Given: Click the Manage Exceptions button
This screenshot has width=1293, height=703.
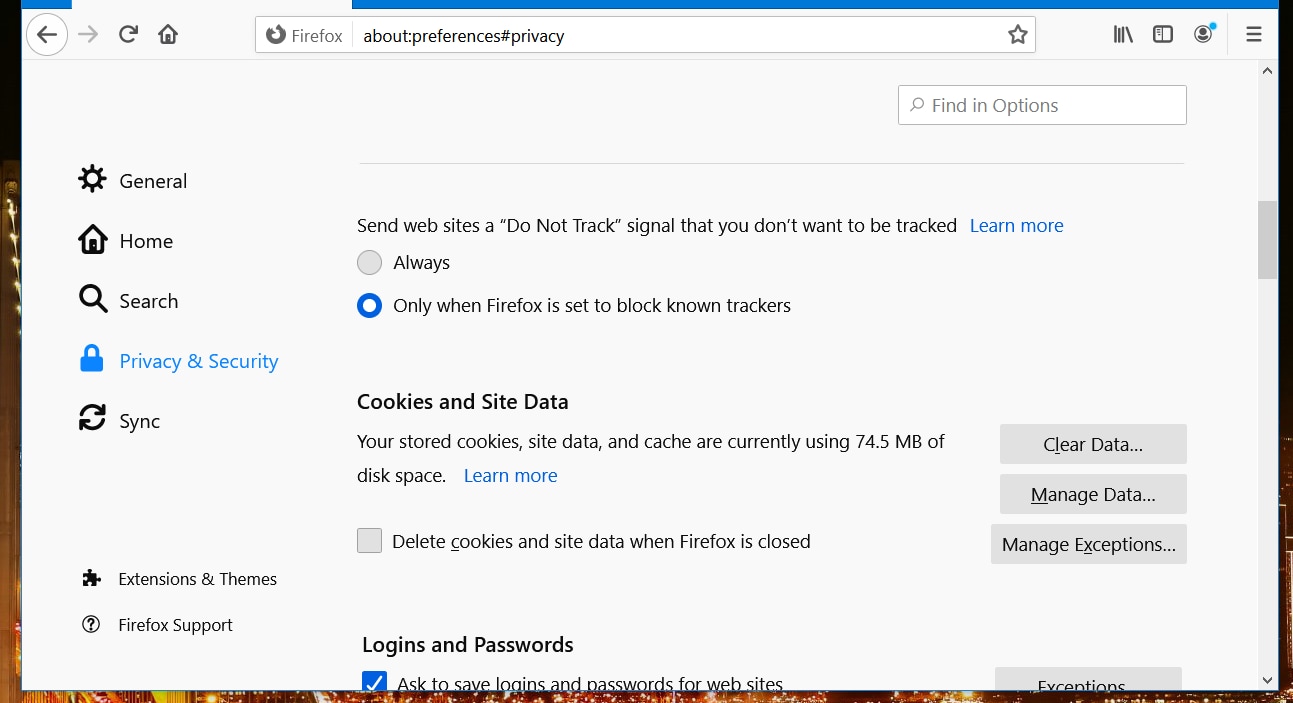Looking at the screenshot, I should [x=1088, y=544].
